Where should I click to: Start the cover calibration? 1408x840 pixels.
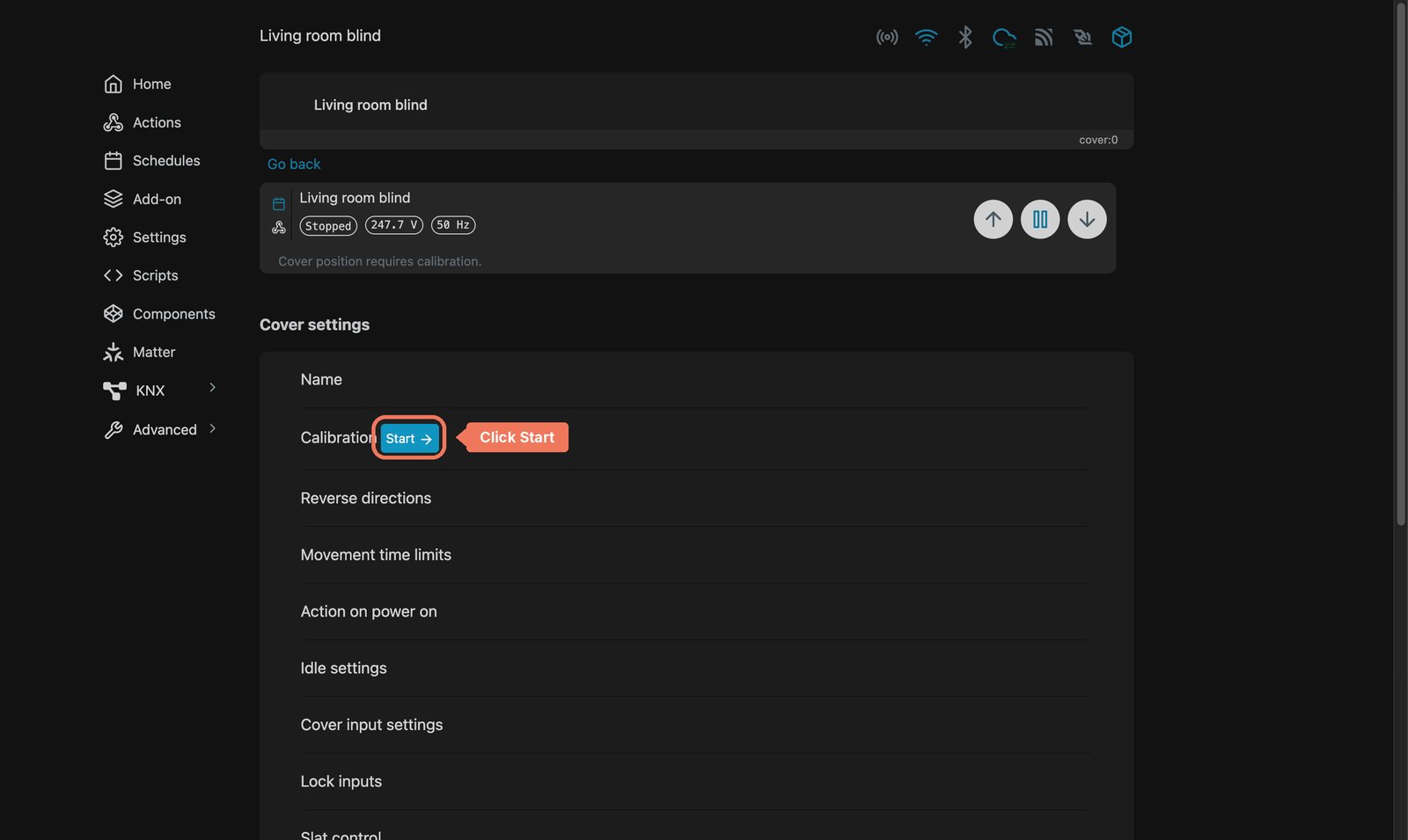(409, 438)
